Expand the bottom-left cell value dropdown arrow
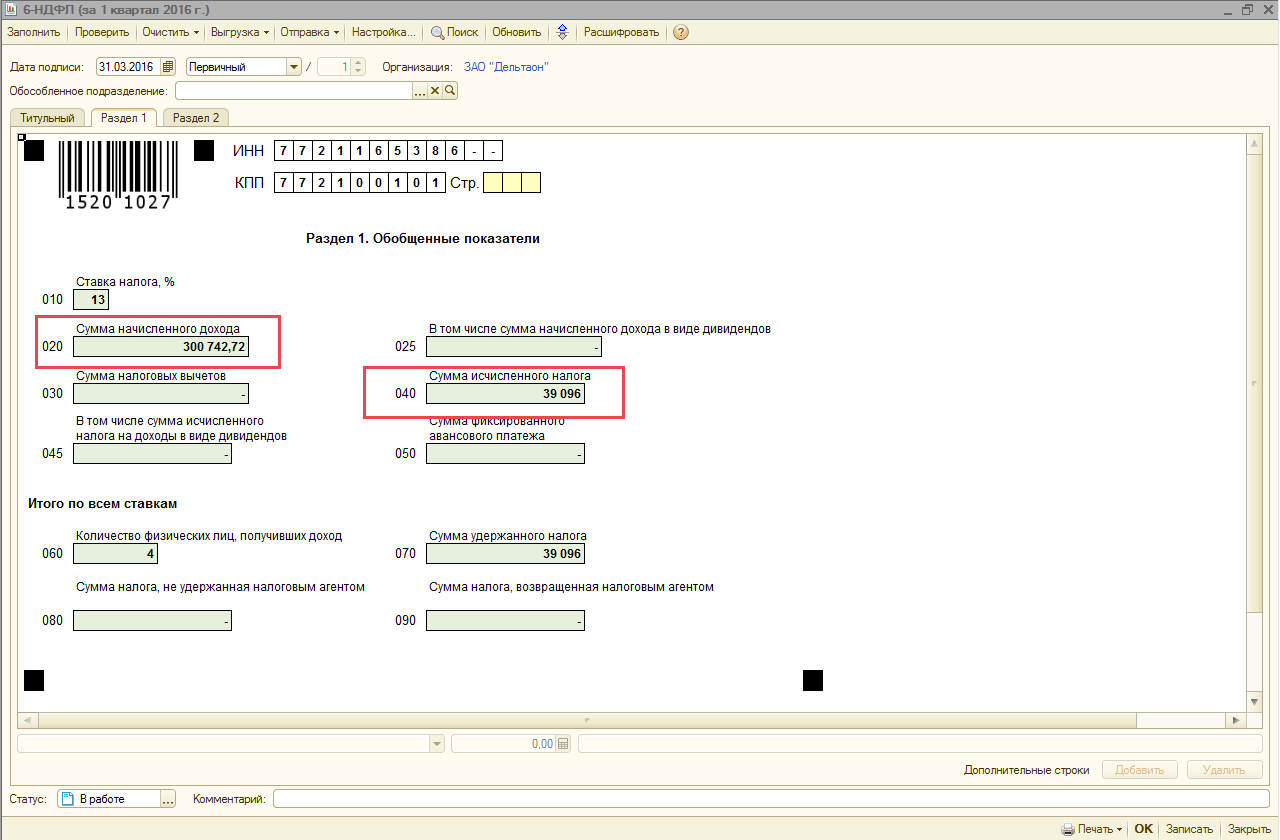 coord(437,744)
